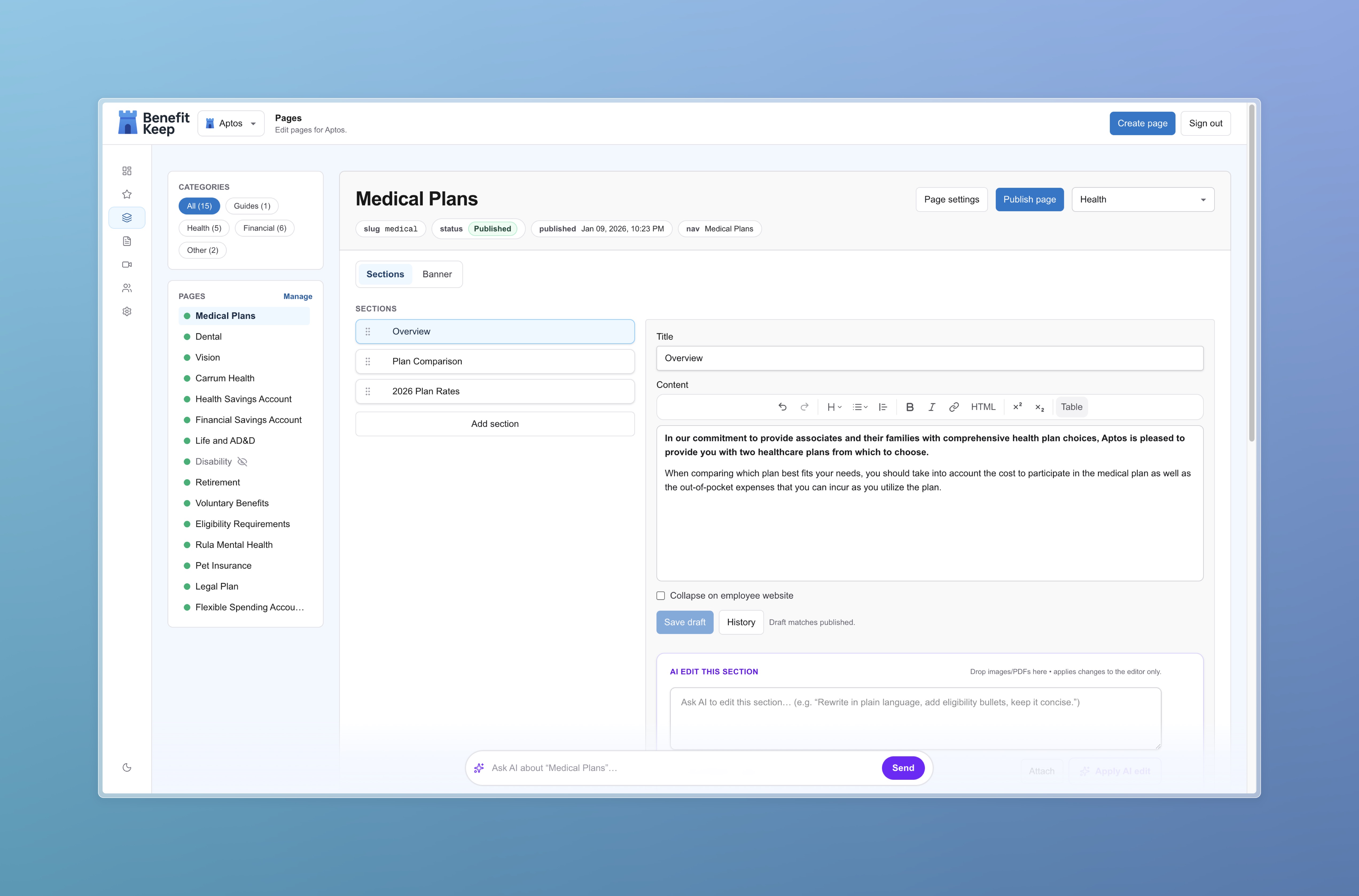
Task: Click the Ask AI about Medical Plans field
Action: [x=680, y=768]
